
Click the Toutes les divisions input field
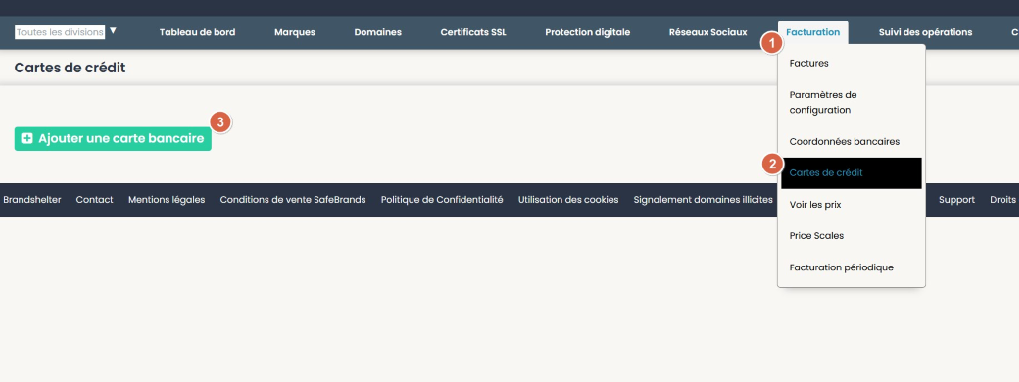click(60, 32)
